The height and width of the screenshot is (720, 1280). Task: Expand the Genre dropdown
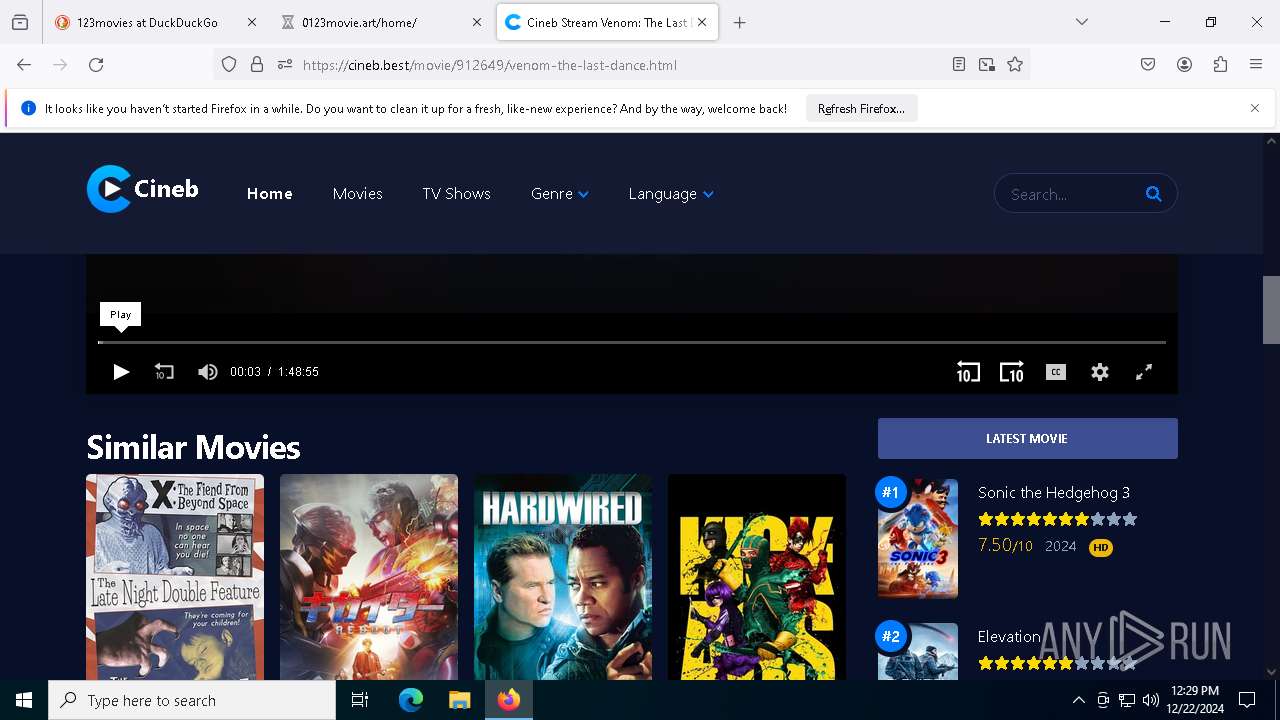click(x=559, y=194)
